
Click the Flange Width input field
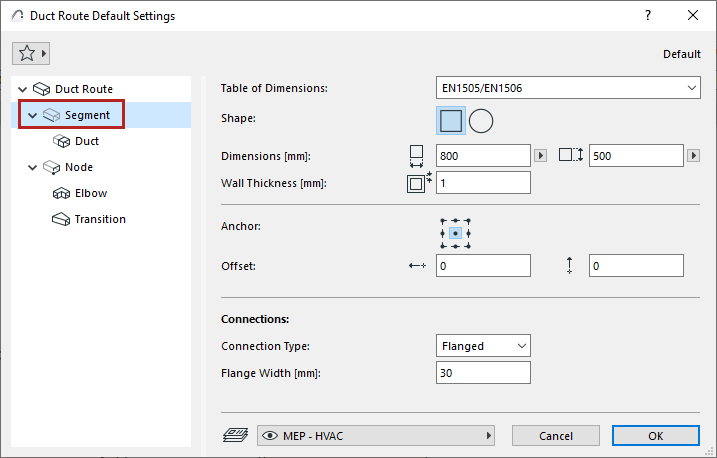click(483, 373)
